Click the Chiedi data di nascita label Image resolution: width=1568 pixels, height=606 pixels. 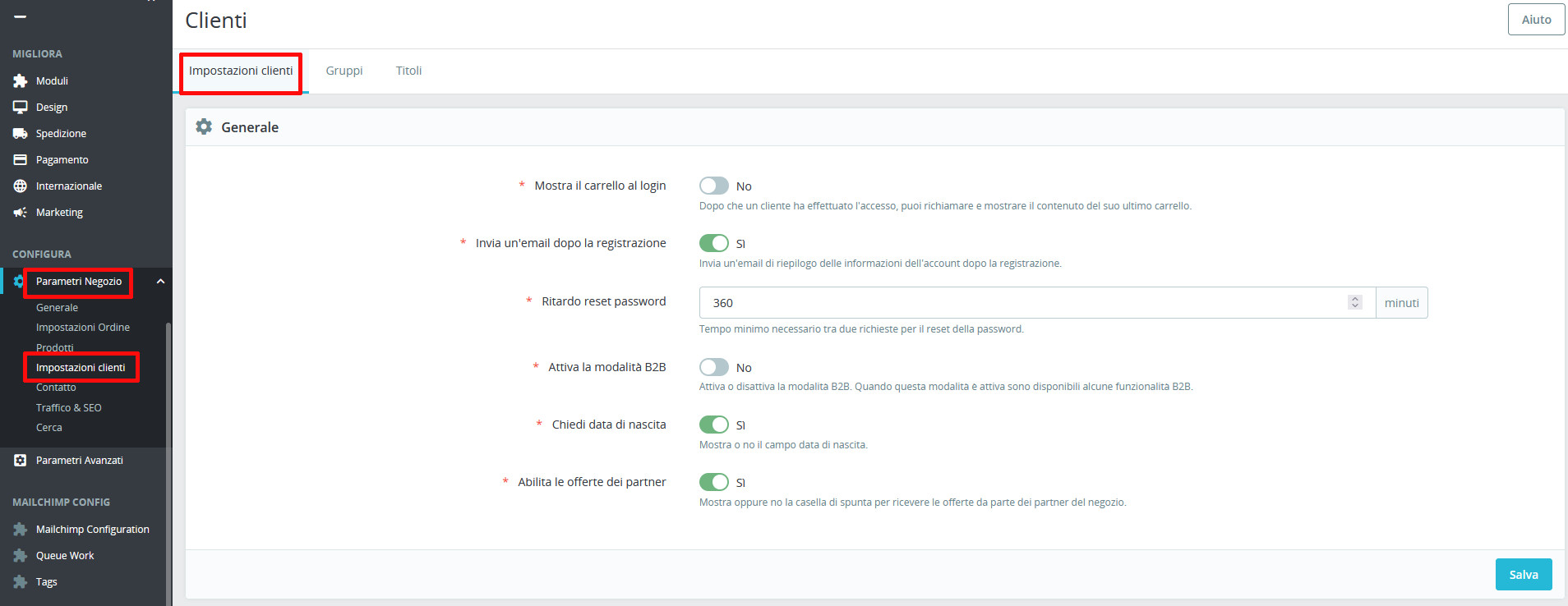[x=609, y=425]
